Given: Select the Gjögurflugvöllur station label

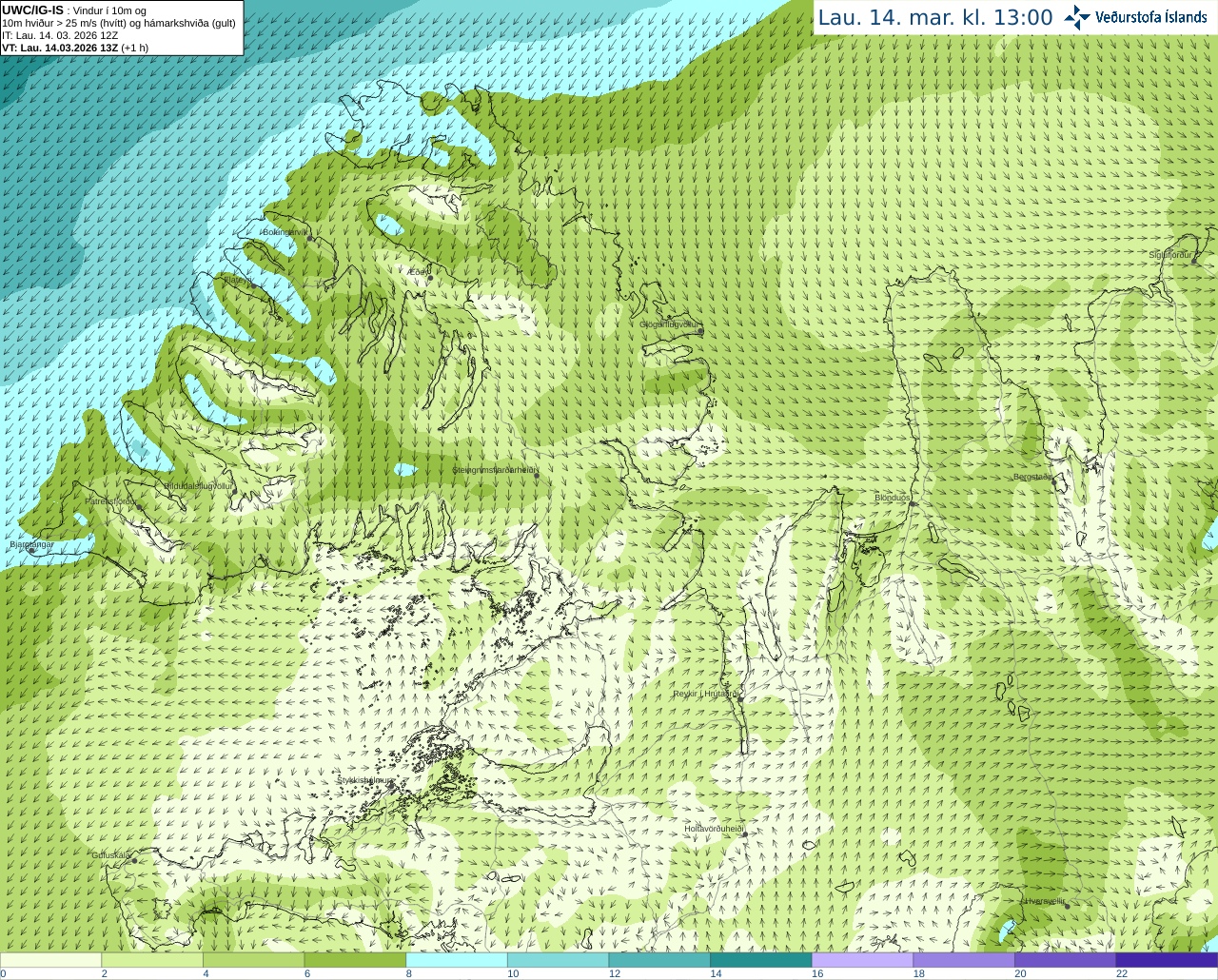Looking at the screenshot, I should pos(669,324).
